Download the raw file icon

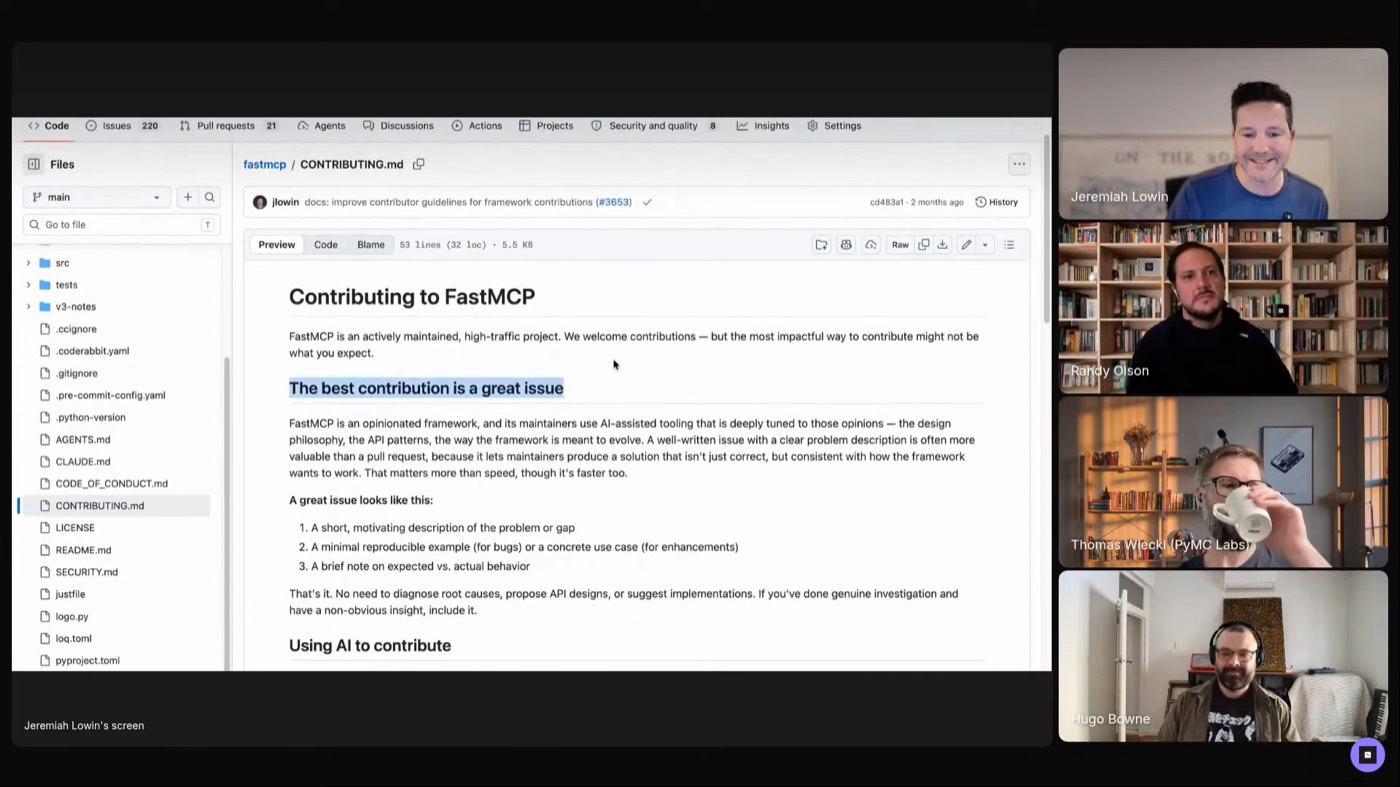pos(942,245)
